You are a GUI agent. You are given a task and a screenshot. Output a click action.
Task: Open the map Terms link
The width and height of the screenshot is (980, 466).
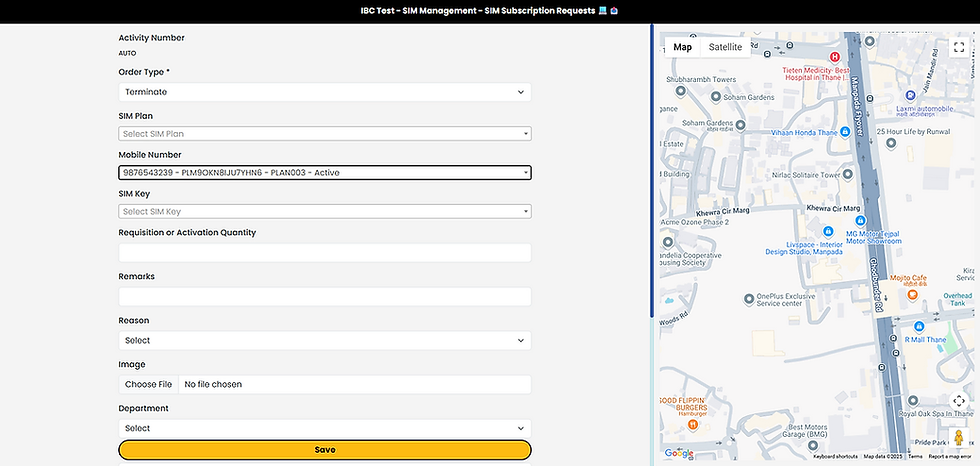pos(915,457)
